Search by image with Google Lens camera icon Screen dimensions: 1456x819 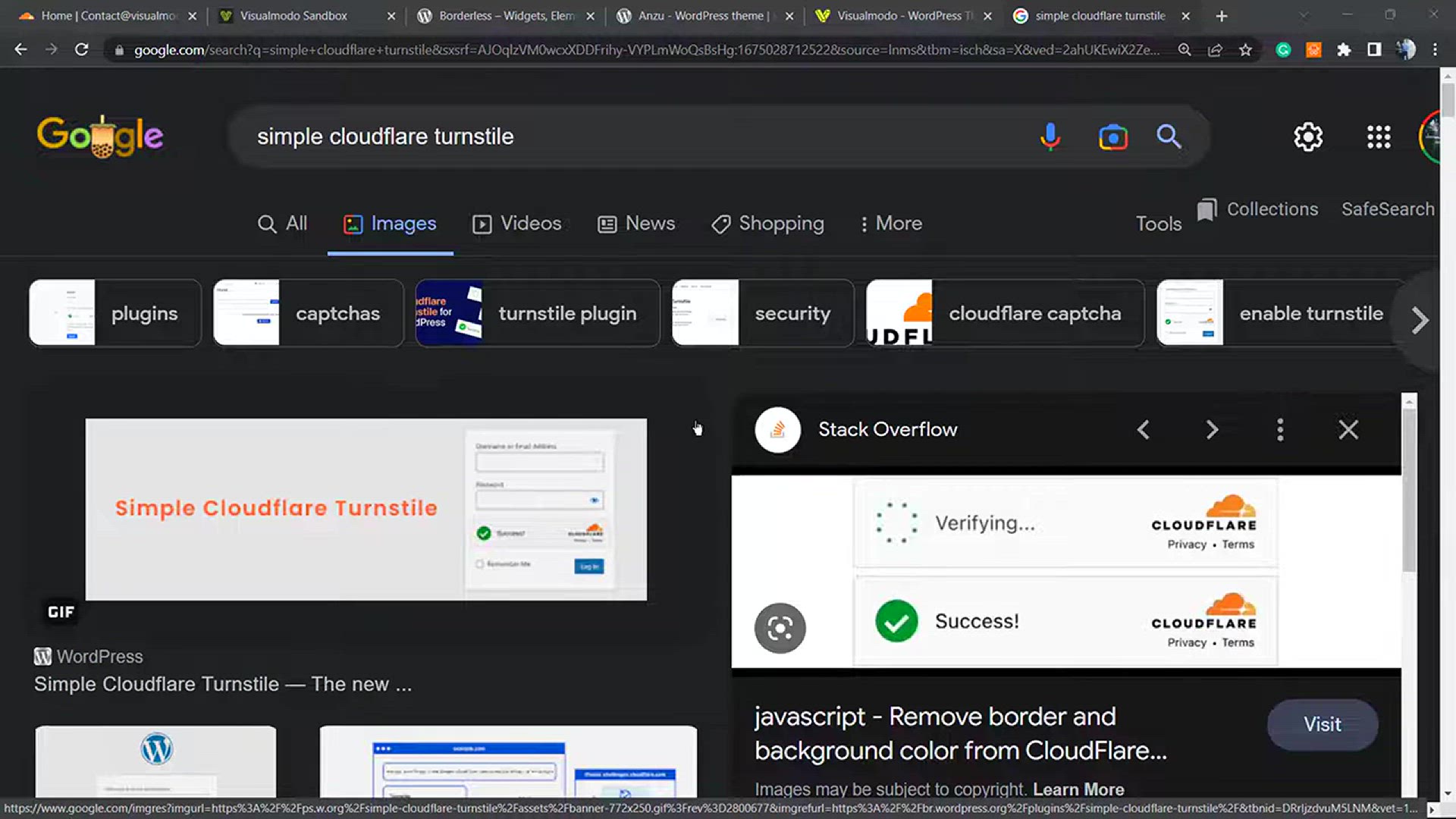click(x=1112, y=137)
